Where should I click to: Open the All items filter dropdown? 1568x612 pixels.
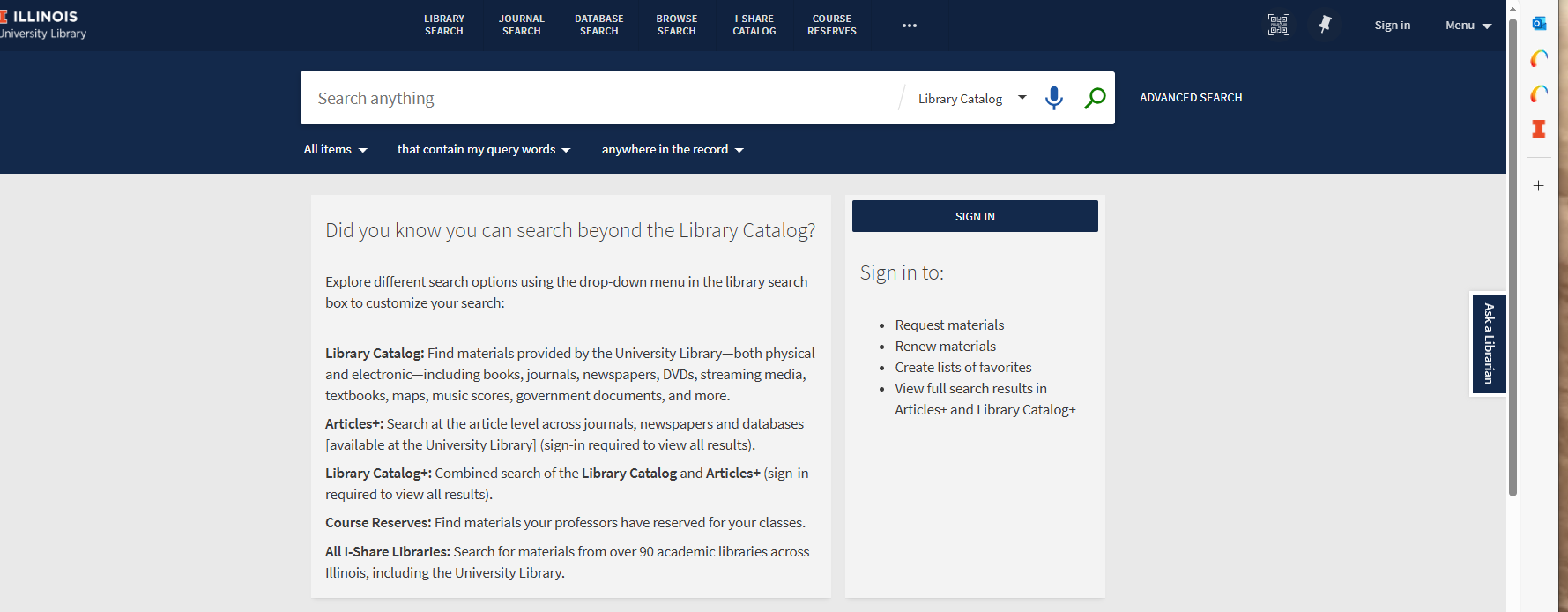(x=335, y=150)
